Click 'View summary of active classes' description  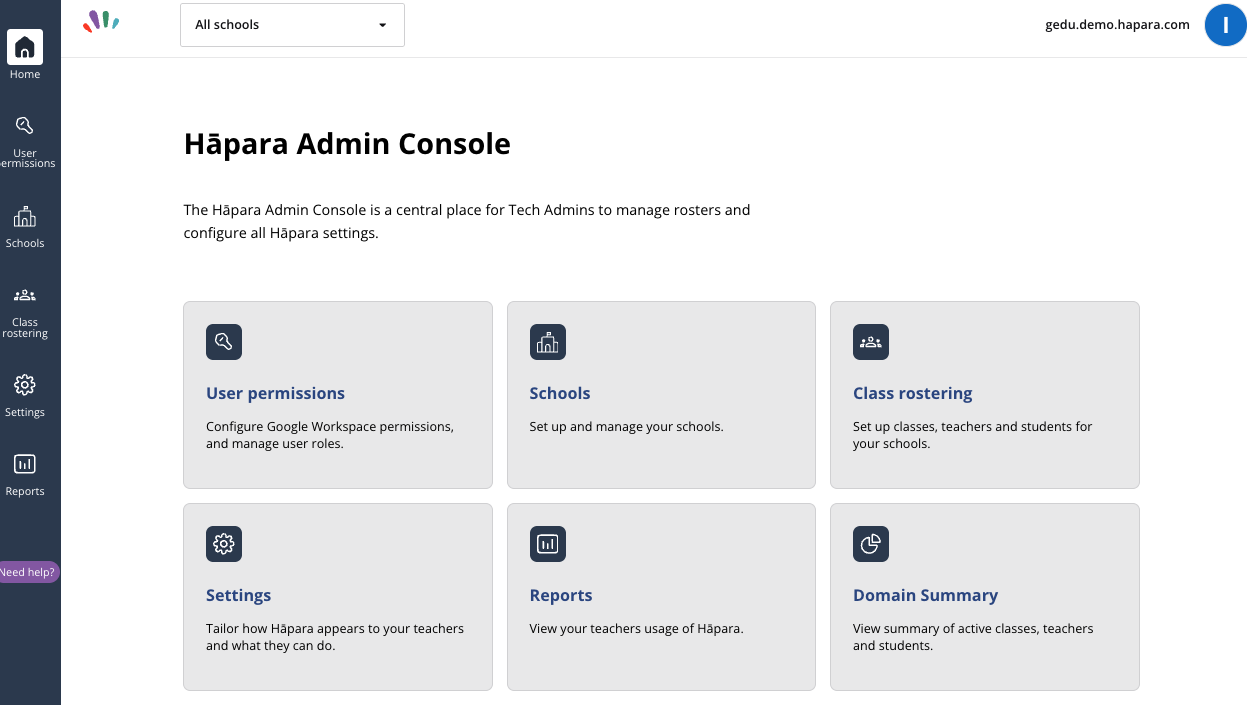pyautogui.click(x=973, y=637)
